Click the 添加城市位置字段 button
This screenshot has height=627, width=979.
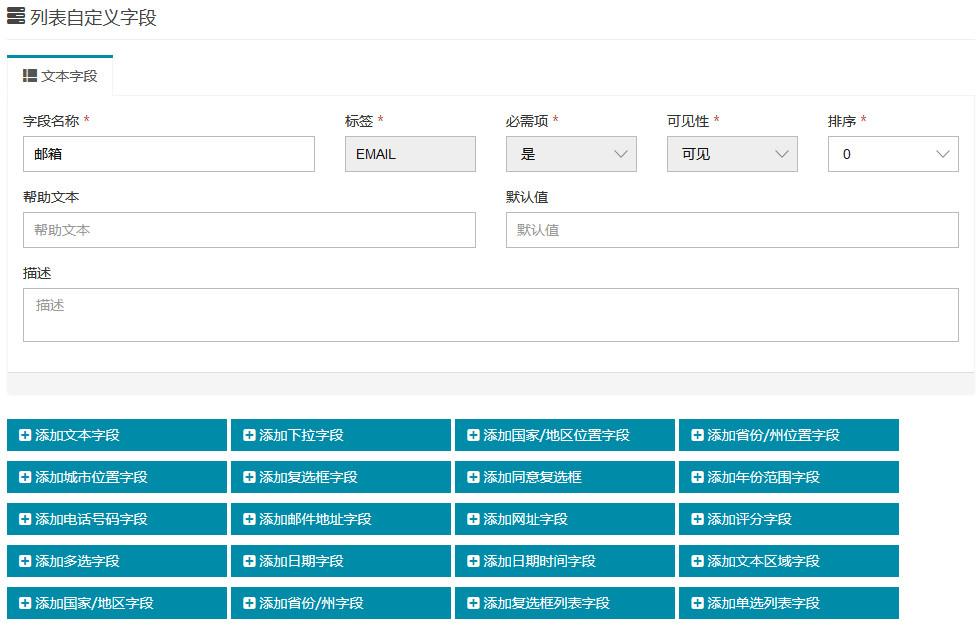coord(117,477)
